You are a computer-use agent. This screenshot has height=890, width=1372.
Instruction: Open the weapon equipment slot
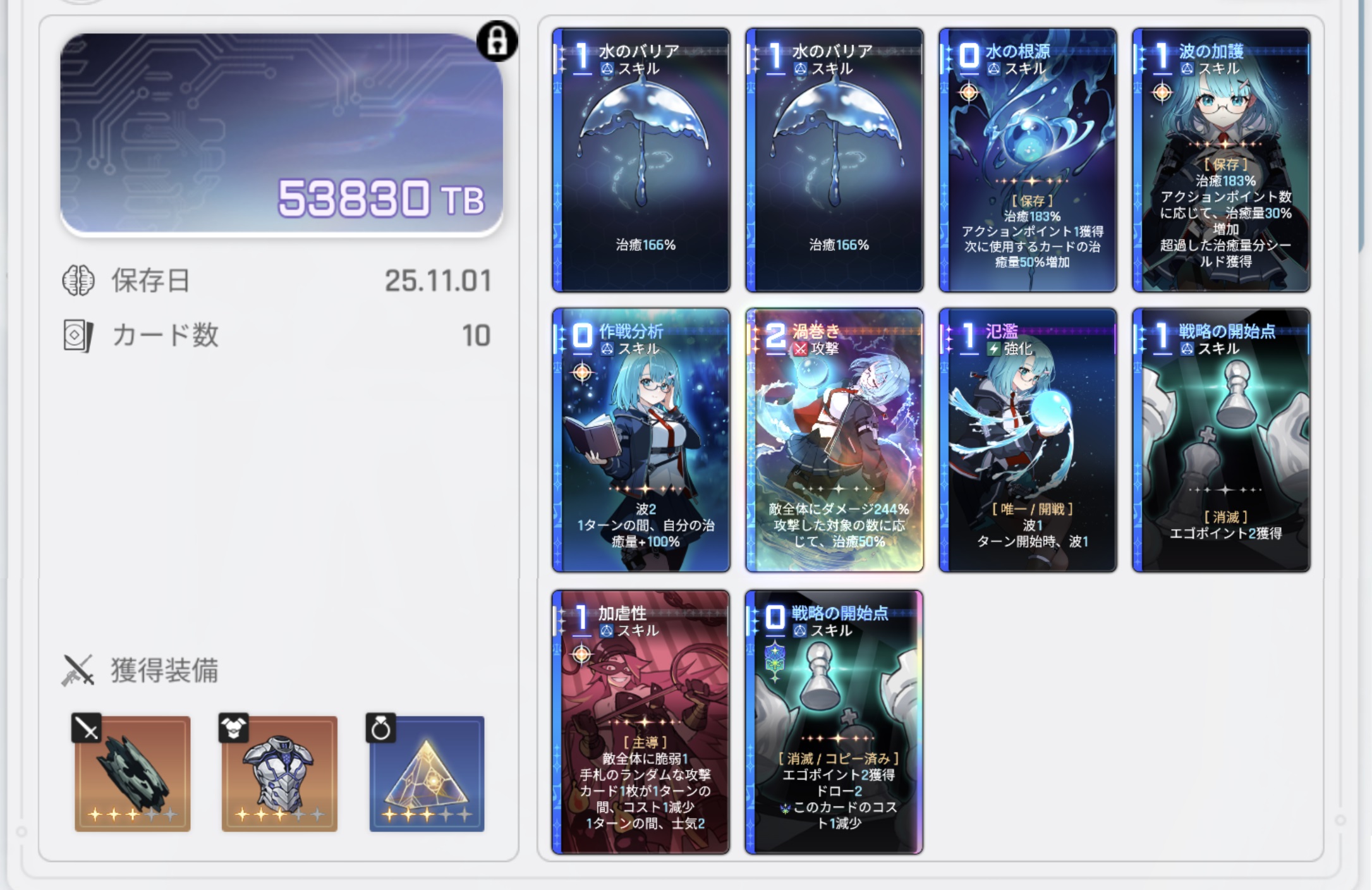tap(132, 773)
